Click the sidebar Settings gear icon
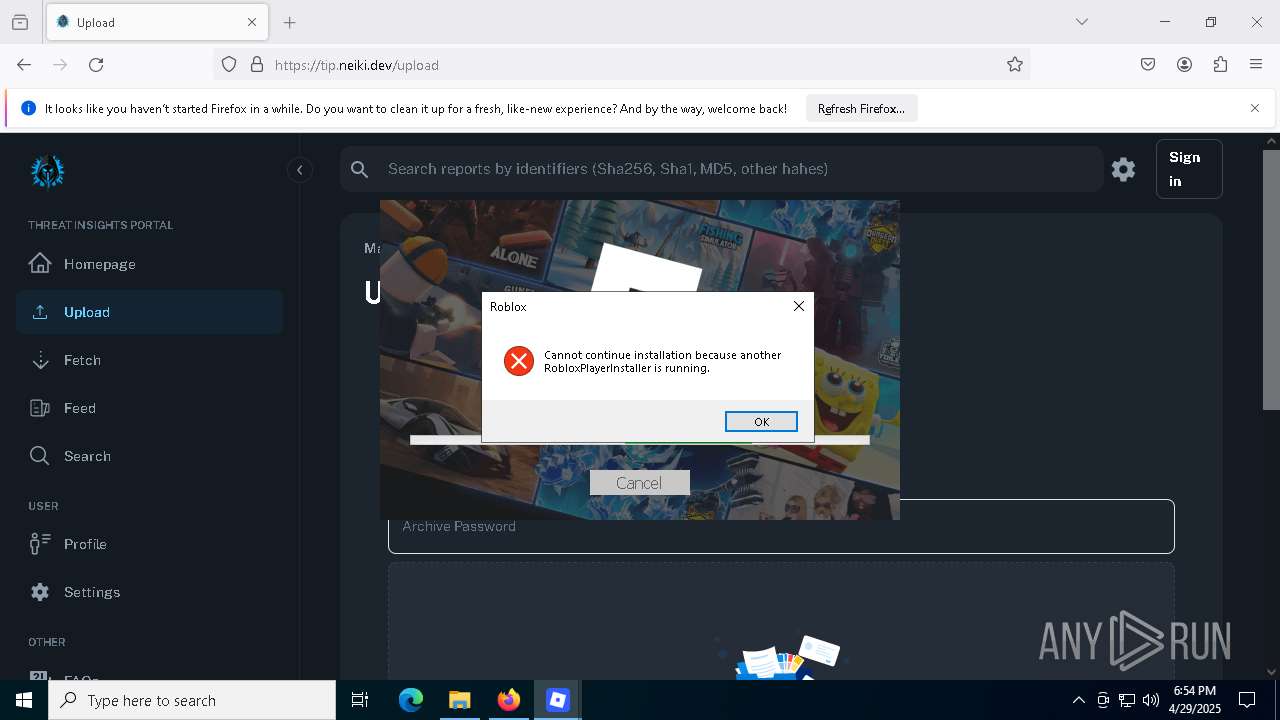 click(40, 592)
